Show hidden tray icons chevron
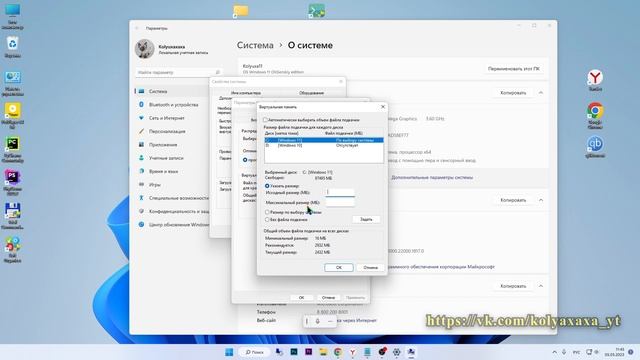This screenshot has width=640, height=360. click(554, 352)
